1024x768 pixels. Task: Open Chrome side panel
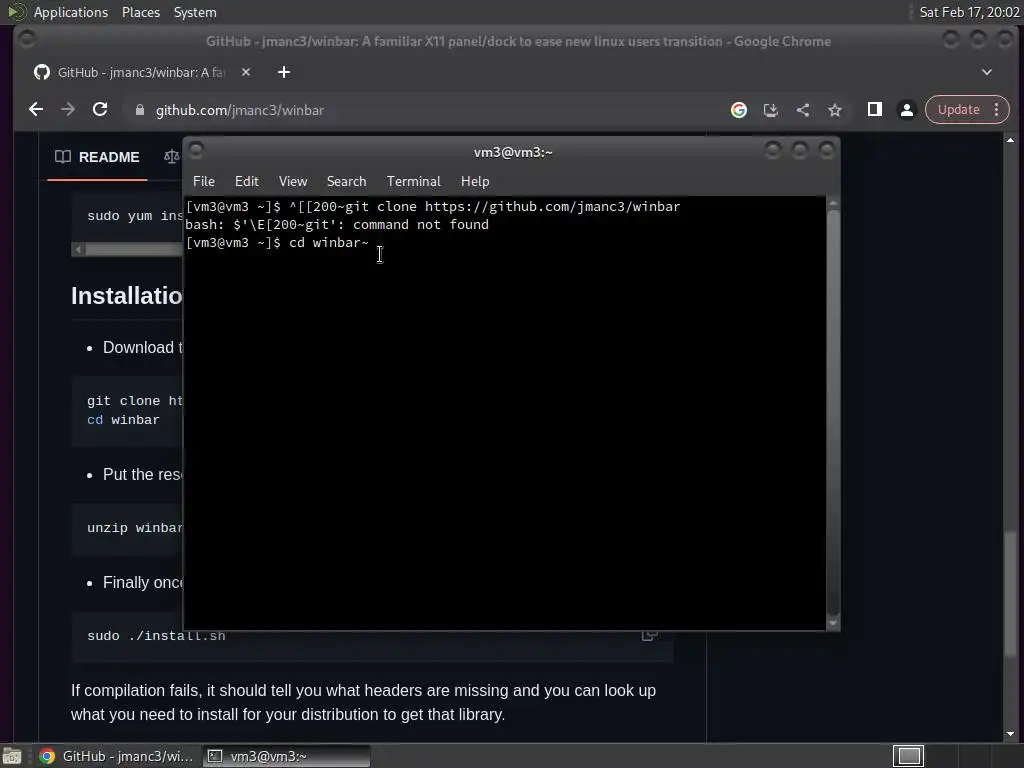click(874, 110)
